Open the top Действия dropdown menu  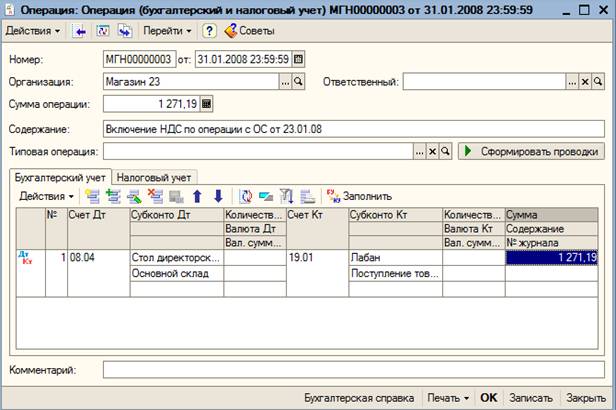[33, 31]
